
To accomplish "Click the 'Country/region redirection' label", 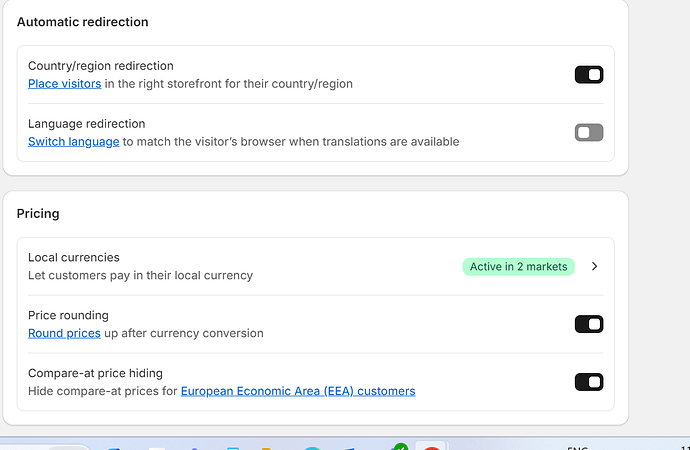I will pos(100,66).
